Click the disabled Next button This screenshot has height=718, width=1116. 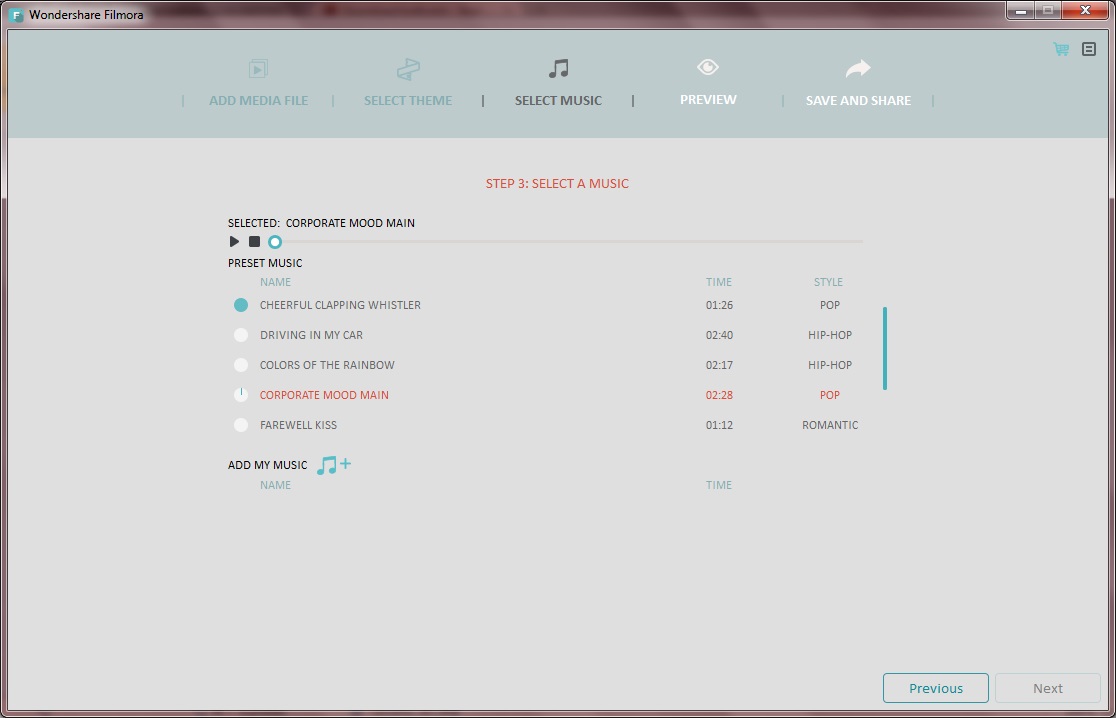point(1047,688)
